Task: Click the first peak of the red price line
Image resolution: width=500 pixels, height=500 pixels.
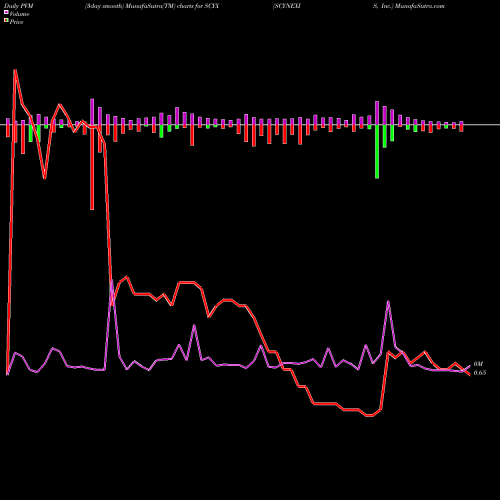Action: click(15, 70)
